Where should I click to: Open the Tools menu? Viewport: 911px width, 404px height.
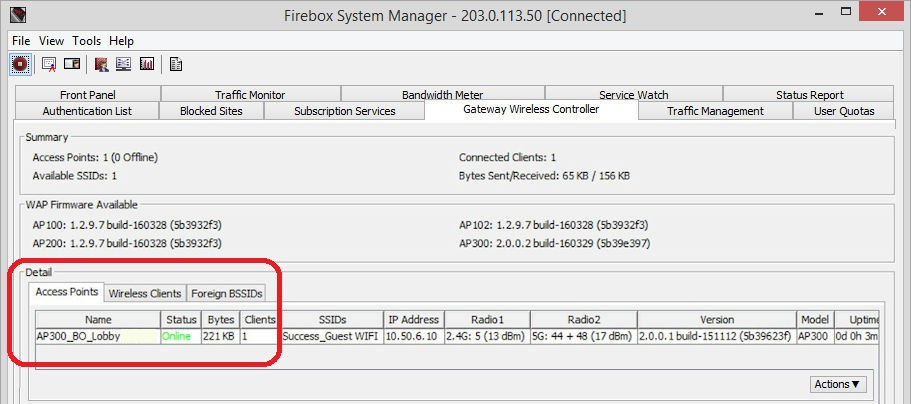pos(87,41)
